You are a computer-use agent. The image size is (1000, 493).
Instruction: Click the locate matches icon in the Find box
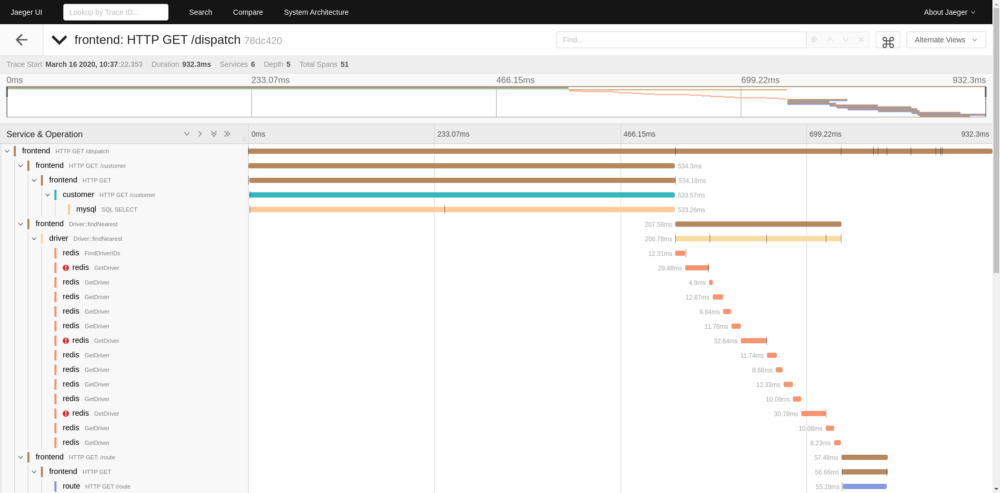[814, 40]
